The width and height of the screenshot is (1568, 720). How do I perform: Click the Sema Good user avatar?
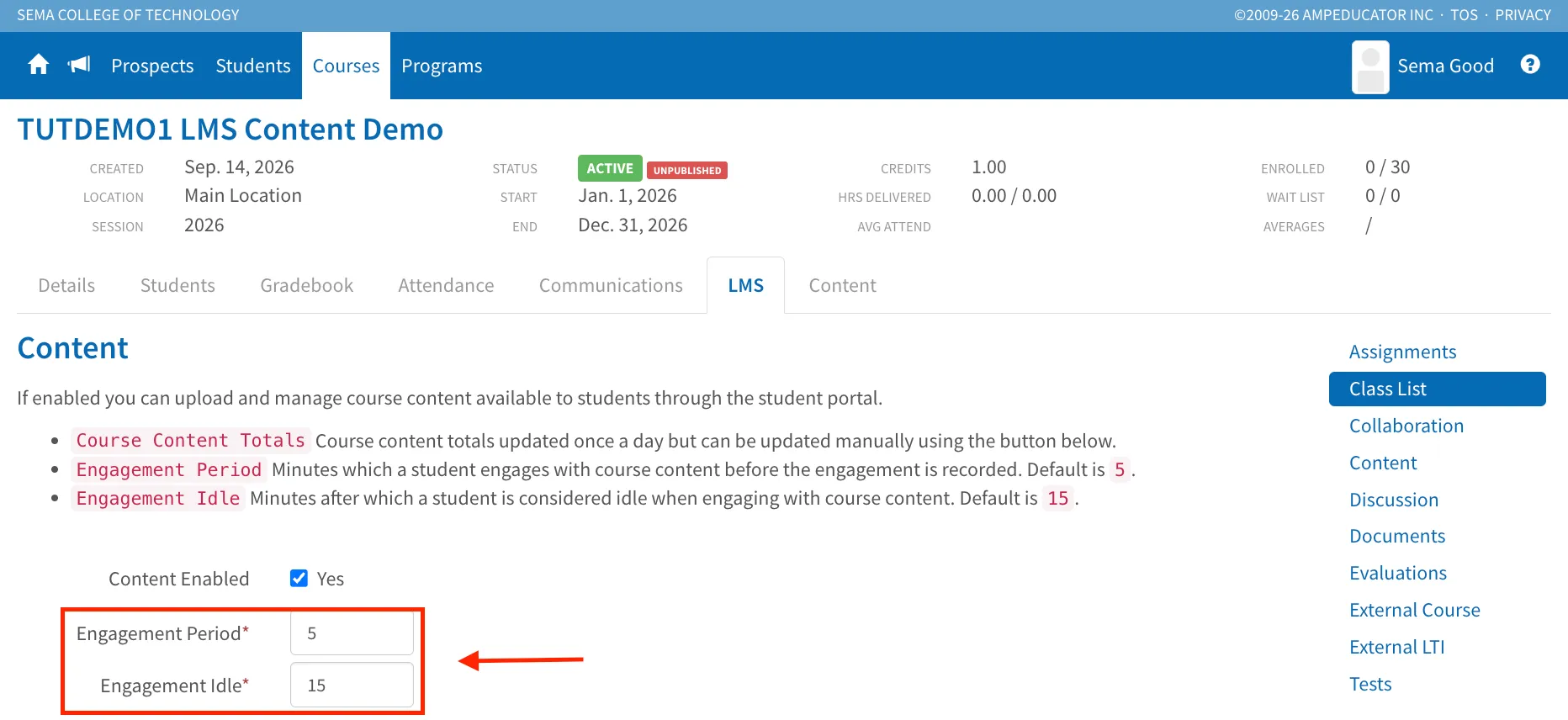[x=1370, y=66]
